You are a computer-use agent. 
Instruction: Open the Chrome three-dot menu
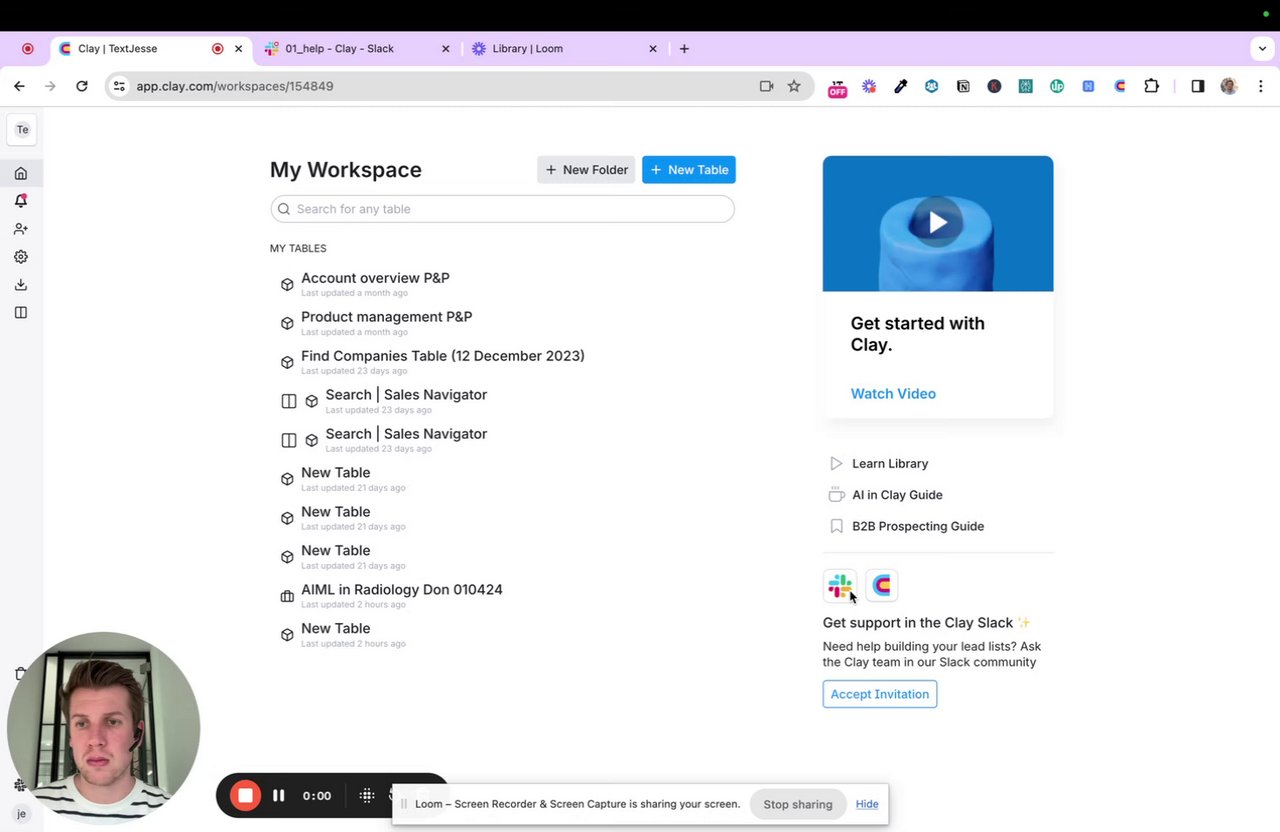1260,87
